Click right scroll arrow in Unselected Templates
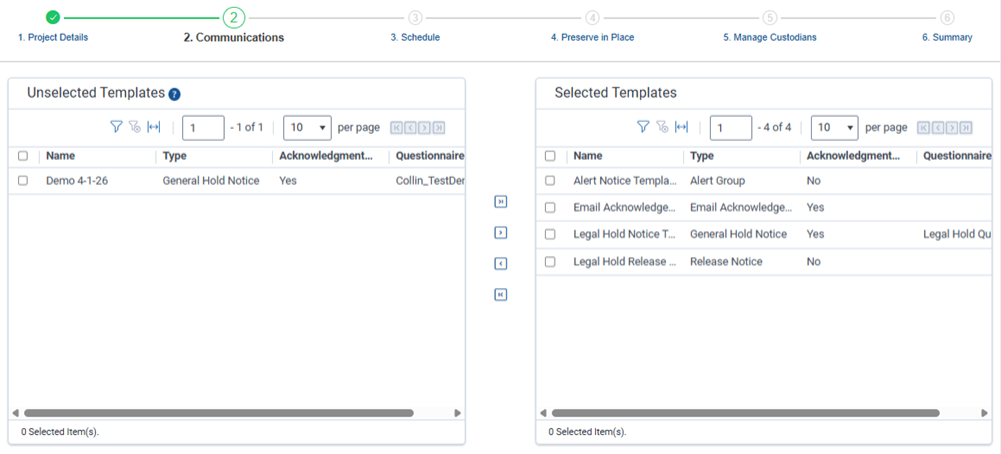Viewport: 1001px width, 454px height. point(457,413)
